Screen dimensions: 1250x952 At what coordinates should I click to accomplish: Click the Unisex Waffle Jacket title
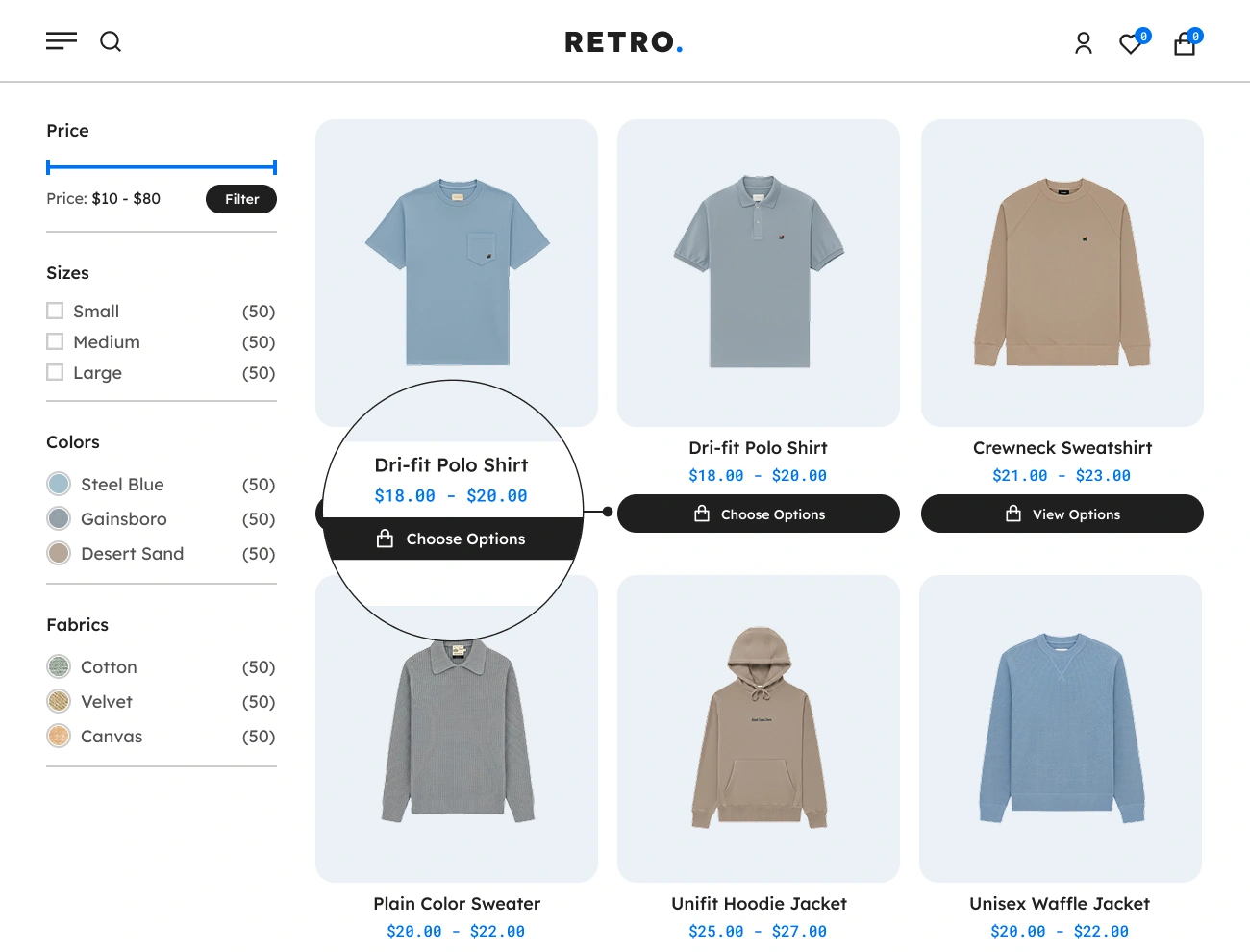1060,904
